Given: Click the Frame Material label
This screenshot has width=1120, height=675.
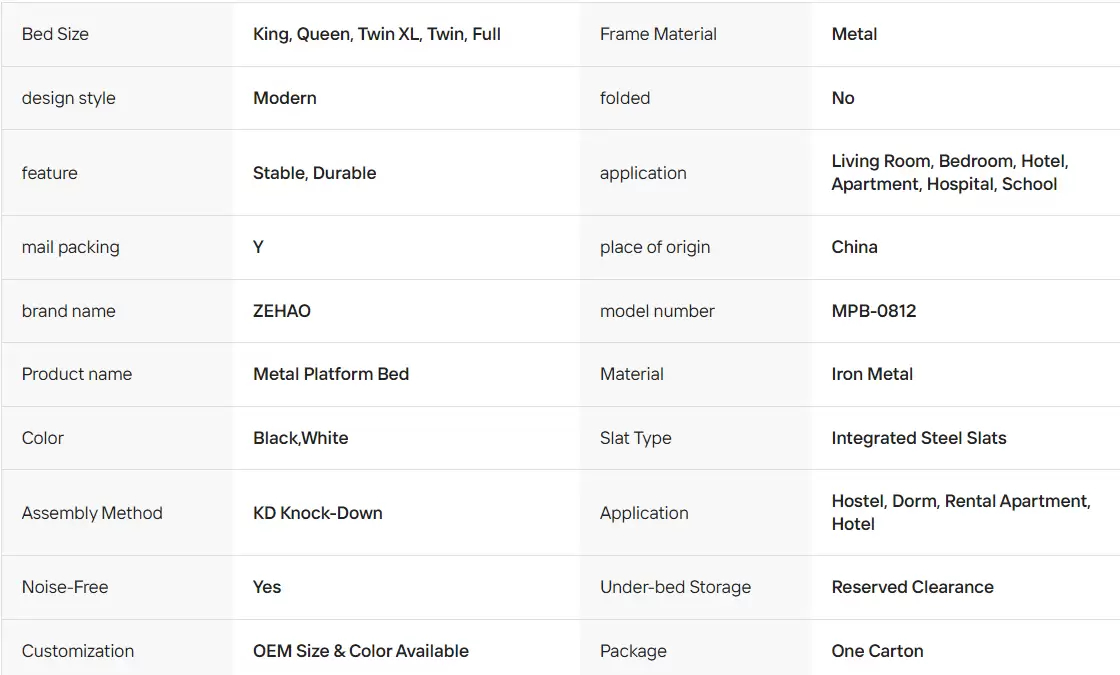Looking at the screenshot, I should (x=658, y=34).
